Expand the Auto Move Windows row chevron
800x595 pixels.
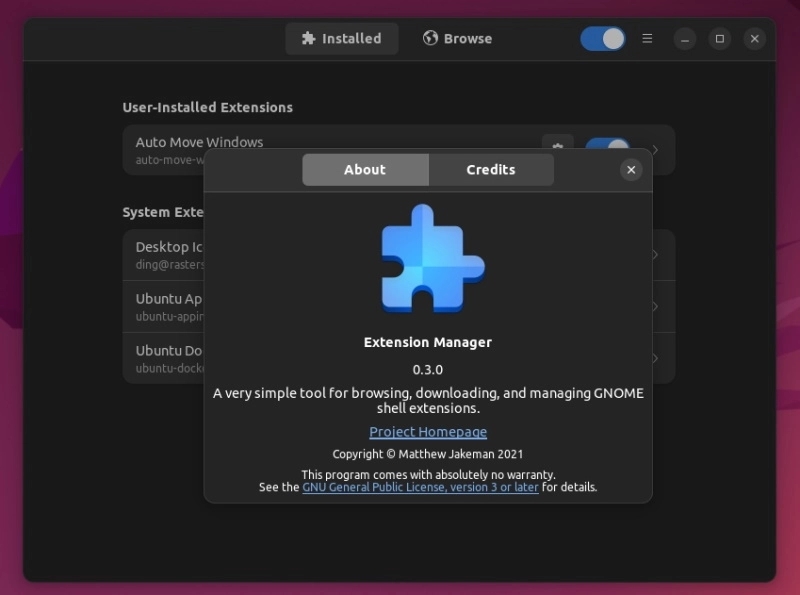coord(655,150)
